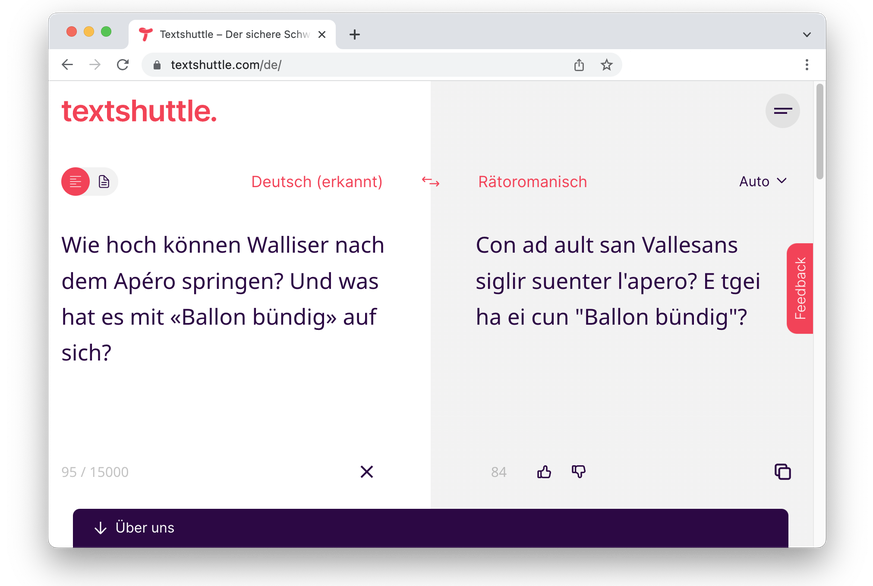873x586 pixels.
Task: Click into the German source text field
Action: [225, 299]
